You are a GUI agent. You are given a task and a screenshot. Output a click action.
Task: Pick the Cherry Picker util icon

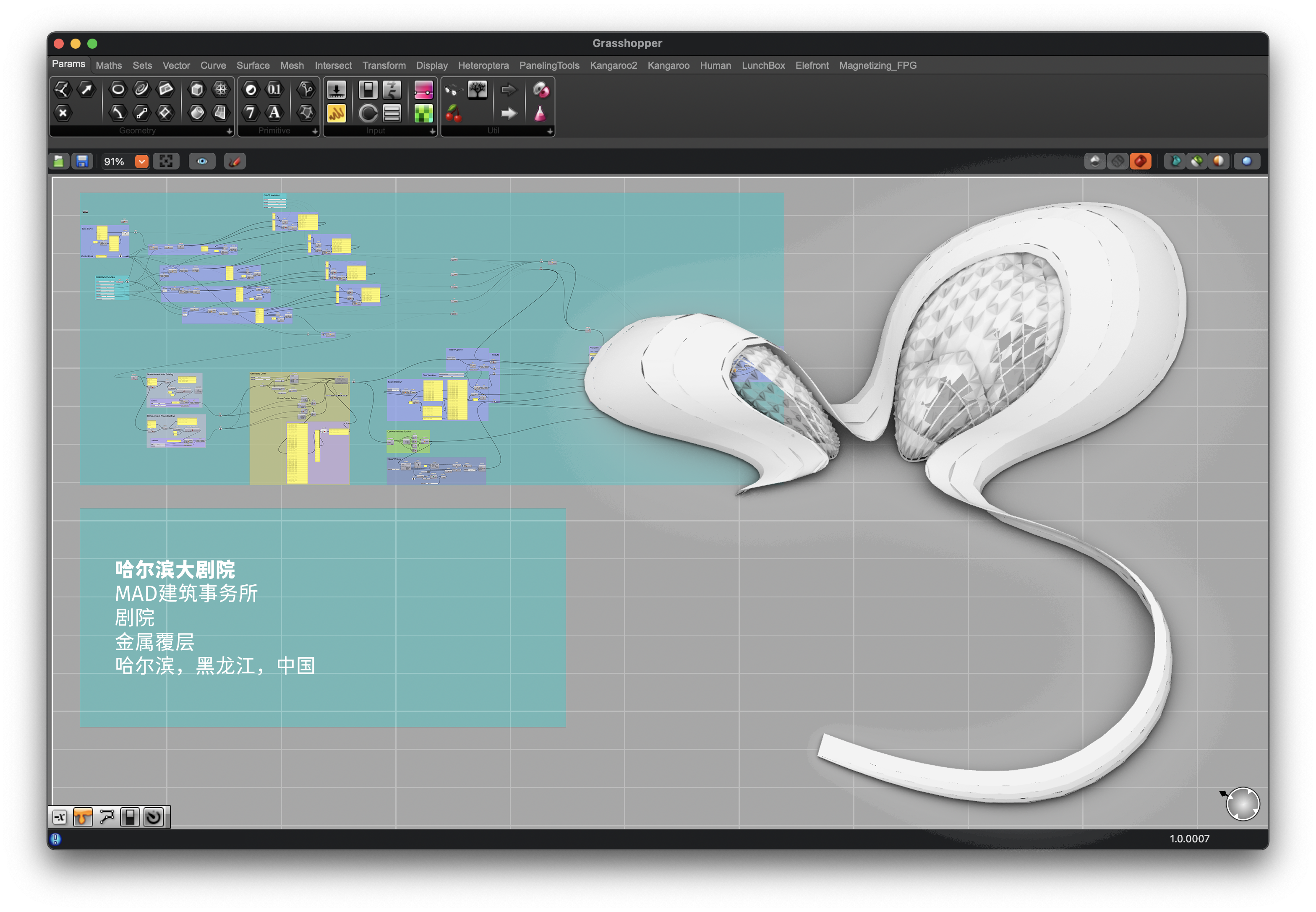coord(453,113)
